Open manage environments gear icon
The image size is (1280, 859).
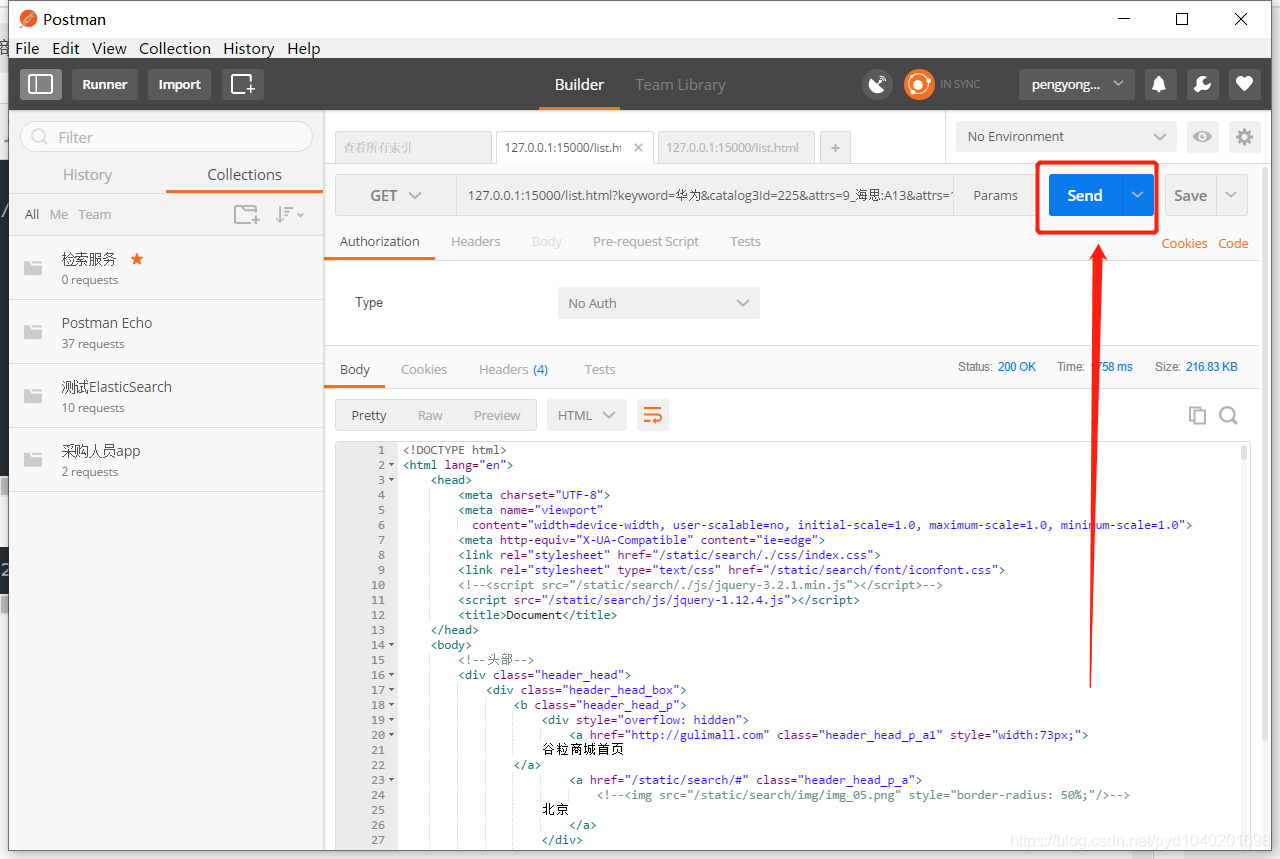click(x=1244, y=137)
